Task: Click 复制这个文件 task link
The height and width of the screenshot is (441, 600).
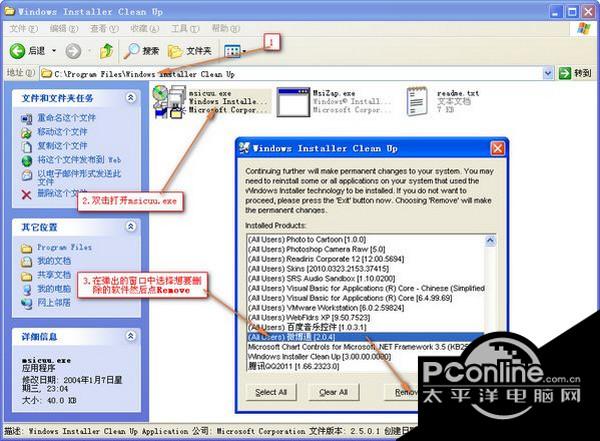Action: (x=62, y=146)
